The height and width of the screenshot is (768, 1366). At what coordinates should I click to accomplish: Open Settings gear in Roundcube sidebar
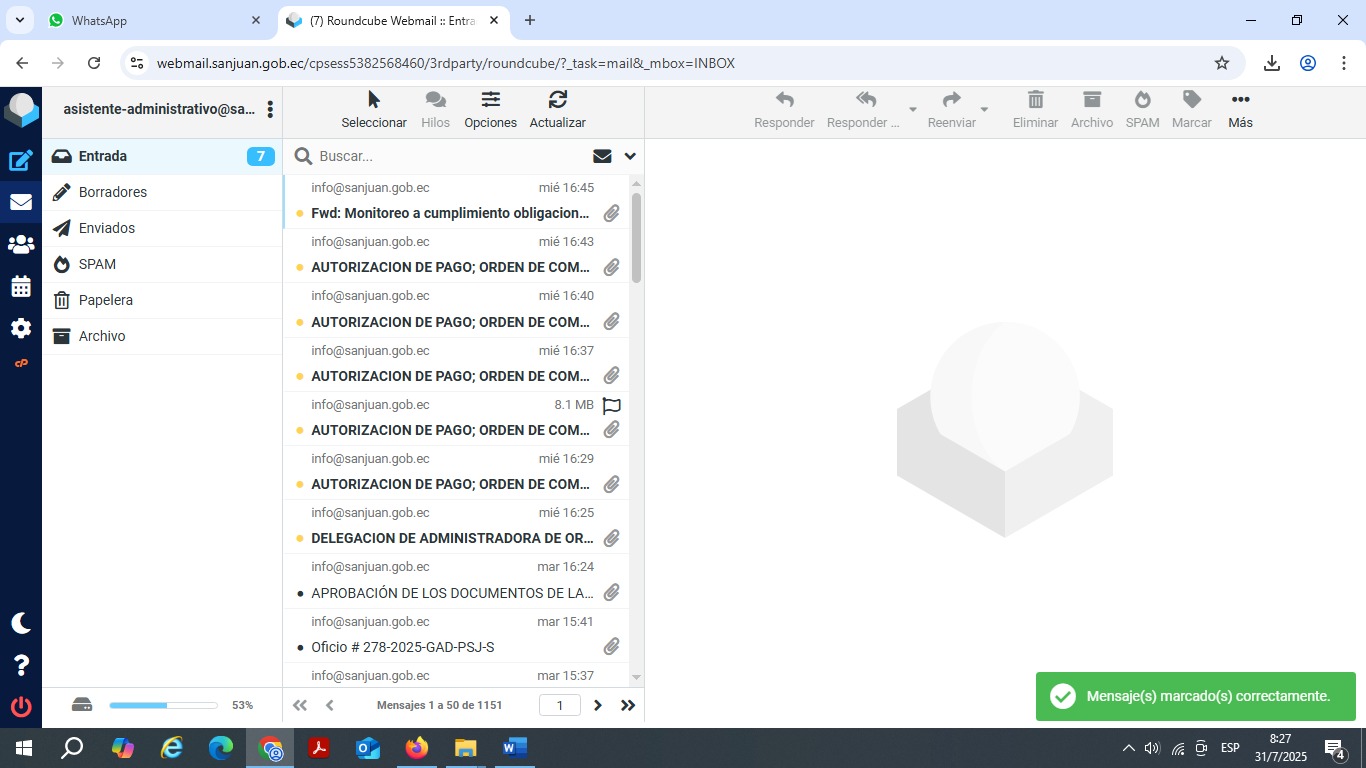[x=21, y=329]
